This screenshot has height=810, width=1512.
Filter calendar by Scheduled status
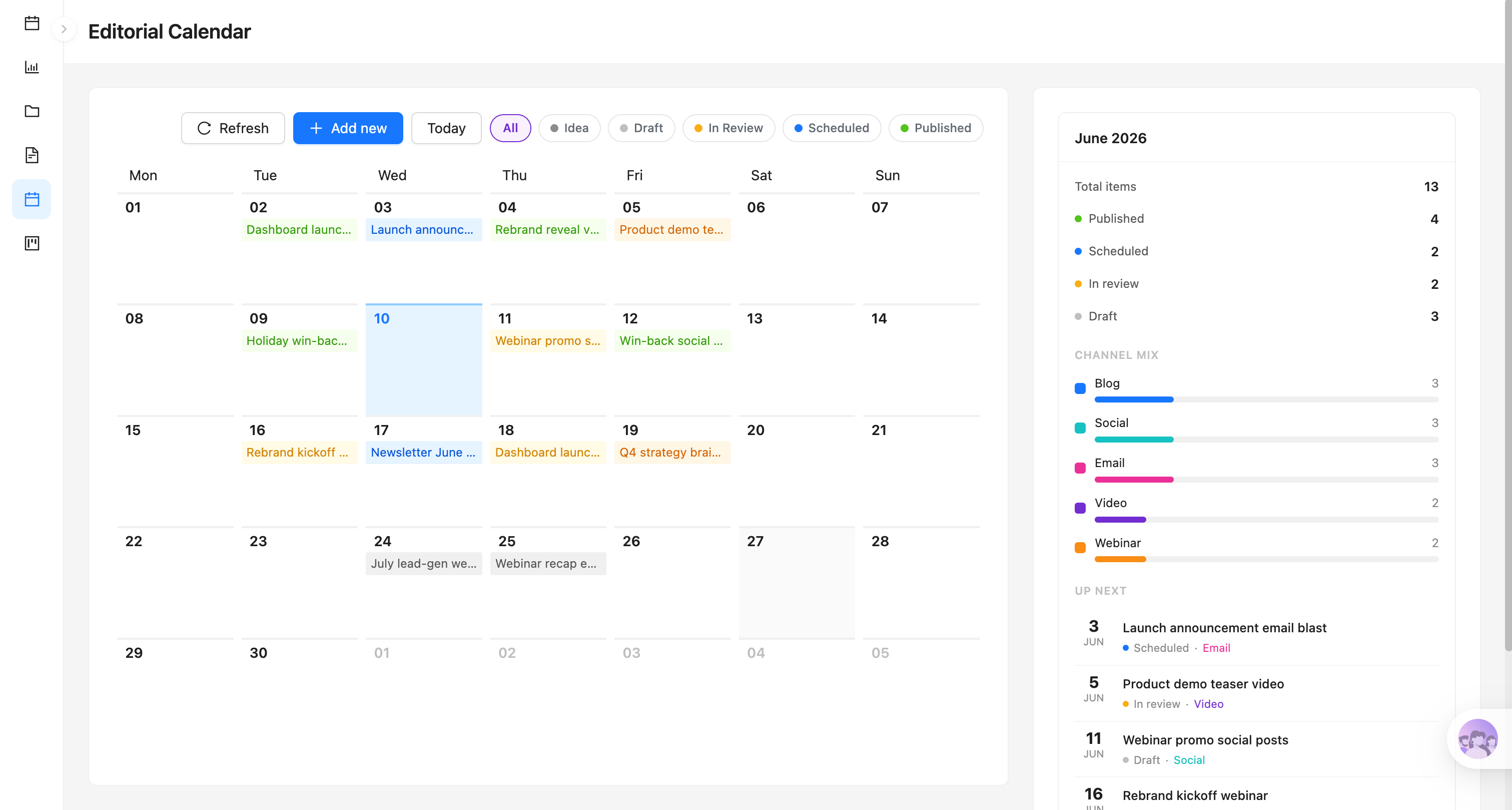(x=832, y=128)
